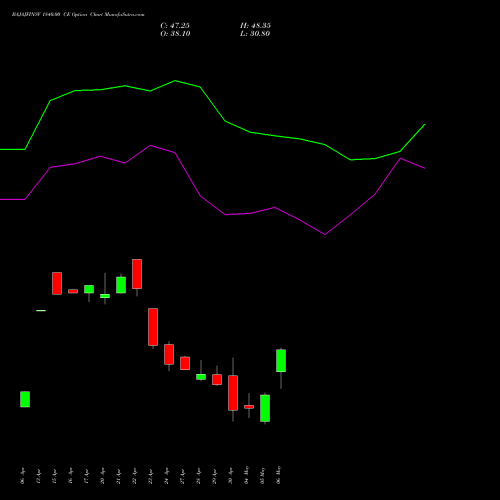Select the large red candle above 23 Apr
Viewport: 500px width, 500px height.
coord(153,327)
